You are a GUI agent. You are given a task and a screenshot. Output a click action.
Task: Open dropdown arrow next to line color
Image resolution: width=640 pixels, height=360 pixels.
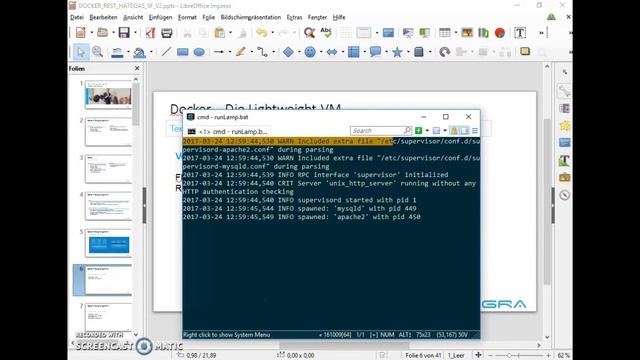click(x=129, y=52)
